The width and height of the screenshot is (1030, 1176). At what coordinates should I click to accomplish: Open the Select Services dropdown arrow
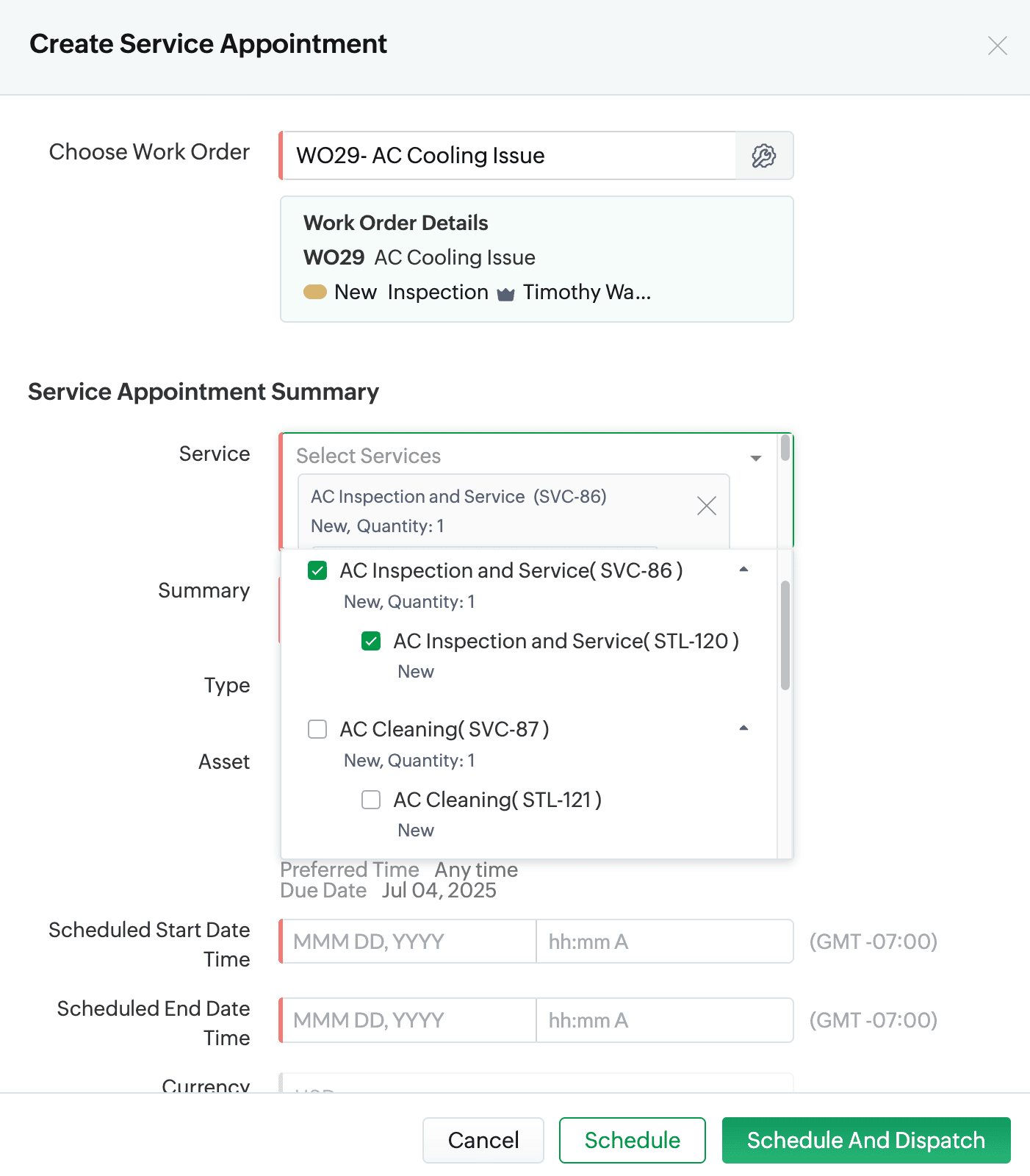click(755, 458)
